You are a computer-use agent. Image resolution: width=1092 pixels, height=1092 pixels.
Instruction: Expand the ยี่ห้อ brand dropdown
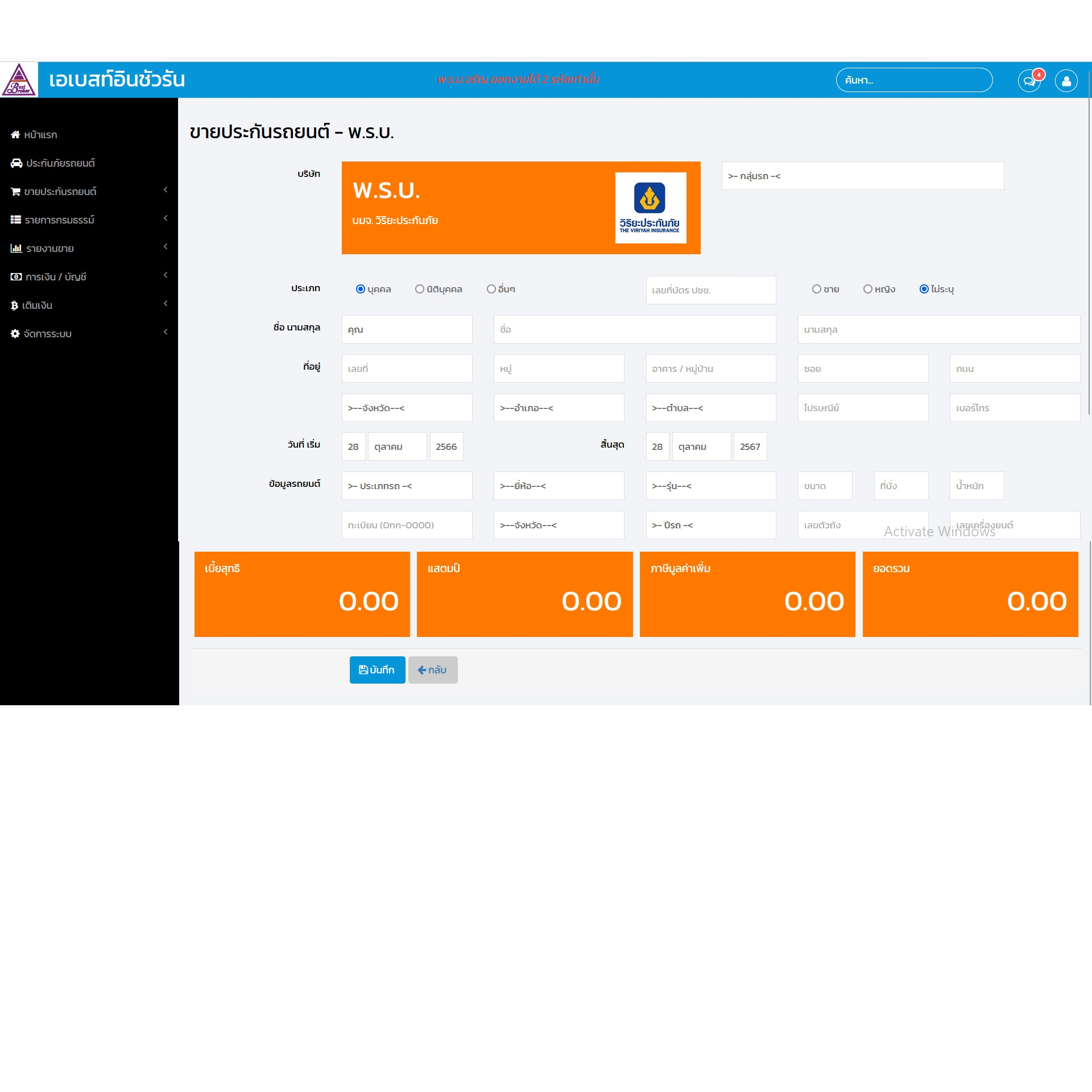click(x=559, y=486)
